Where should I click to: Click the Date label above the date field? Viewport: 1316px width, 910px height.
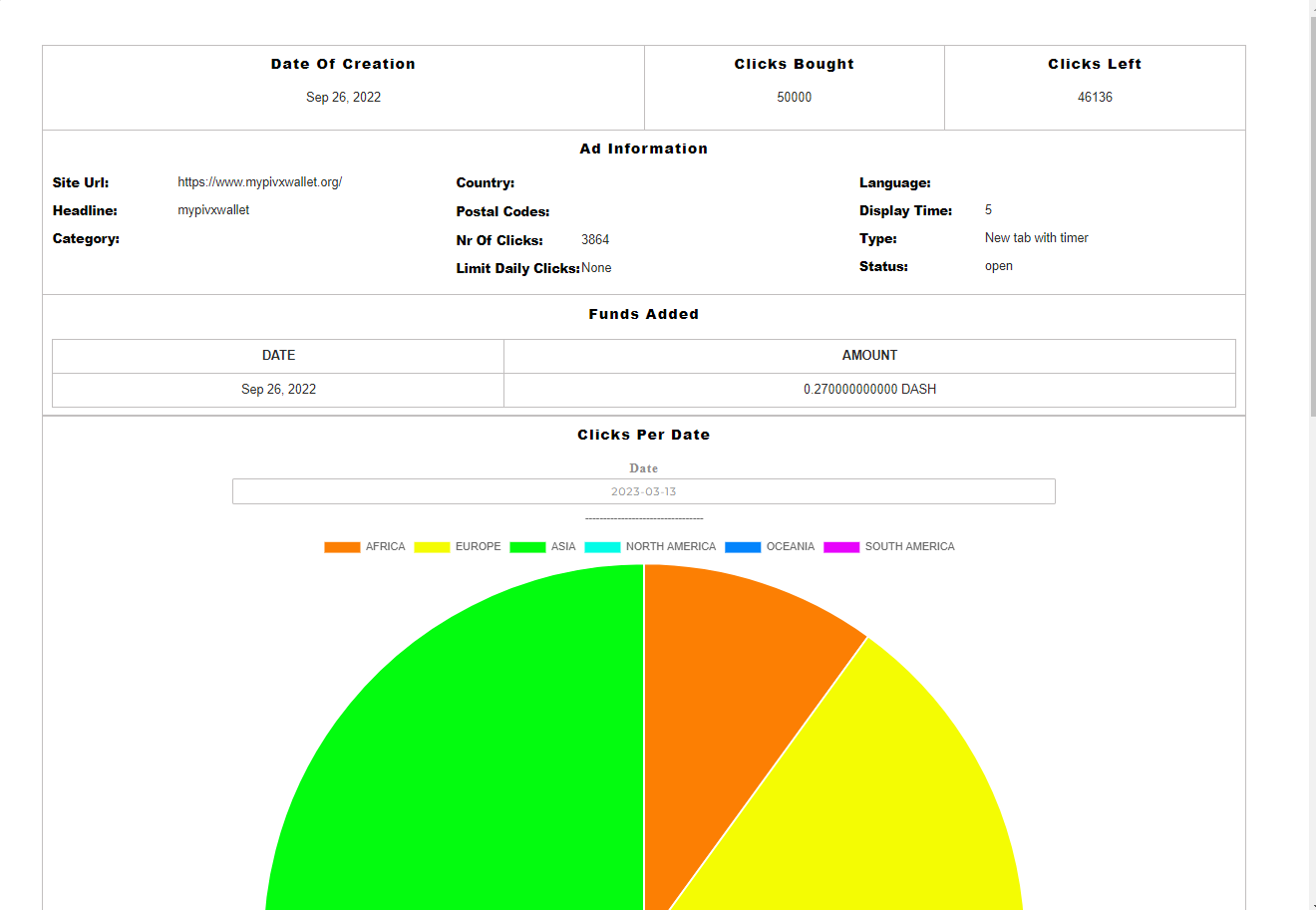(643, 468)
